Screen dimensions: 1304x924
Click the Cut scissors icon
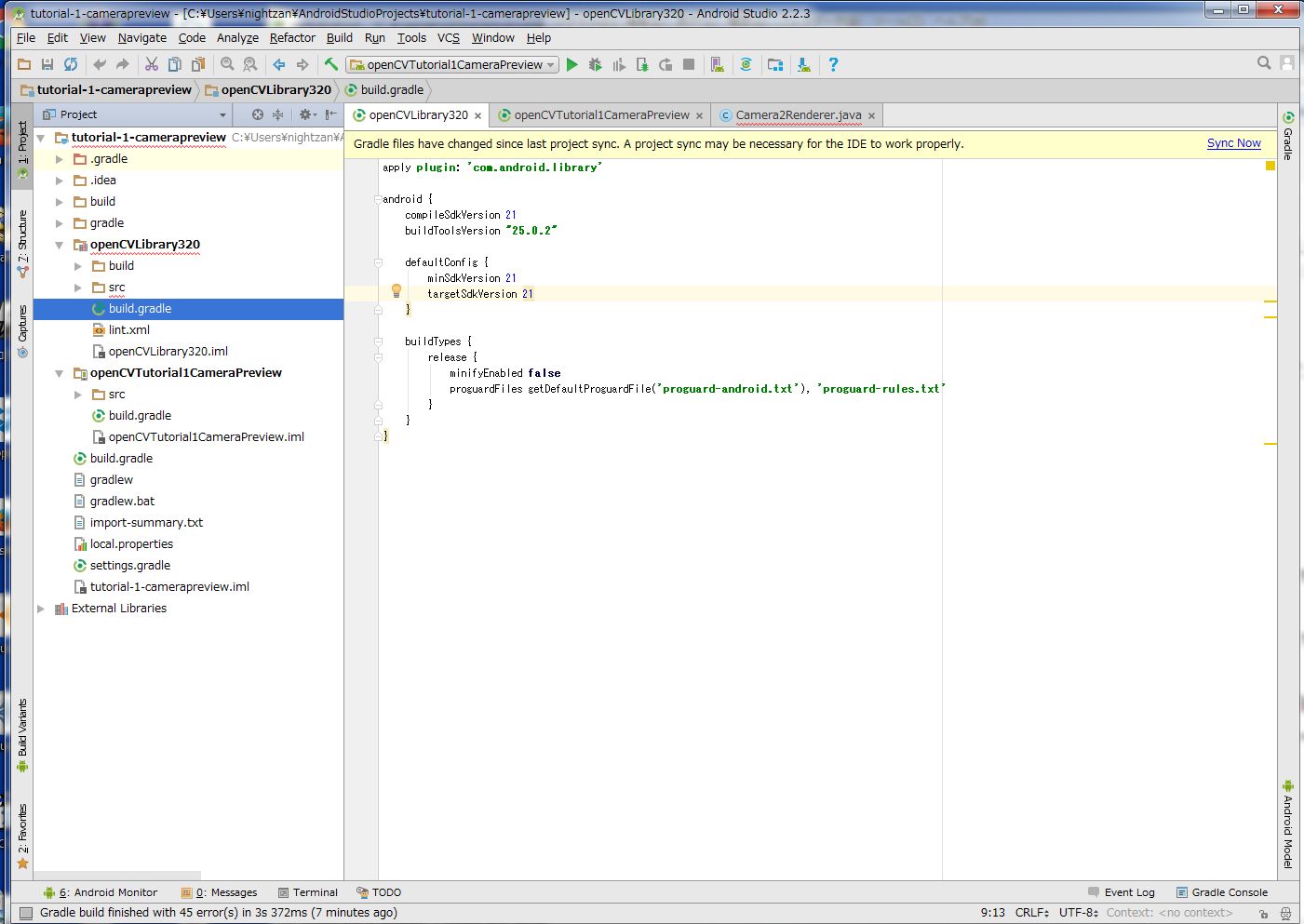[x=151, y=64]
